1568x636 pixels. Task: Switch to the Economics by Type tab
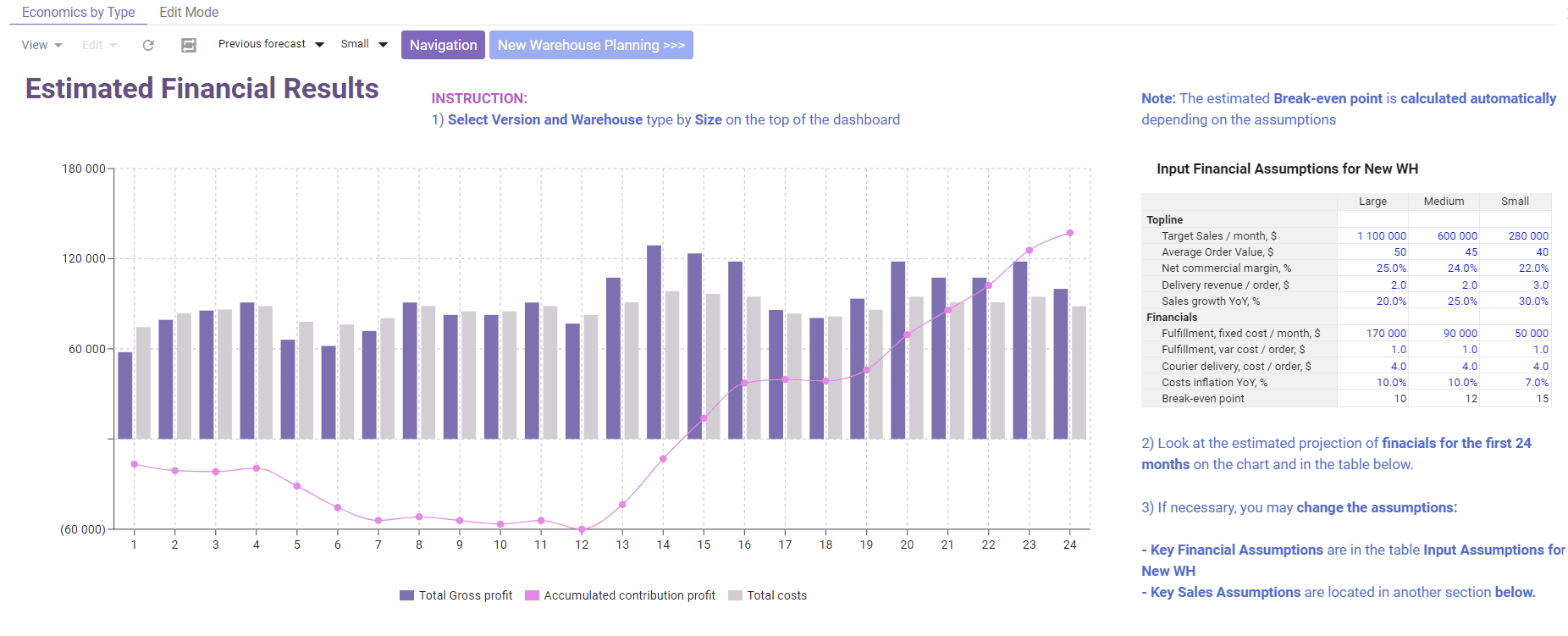(79, 13)
